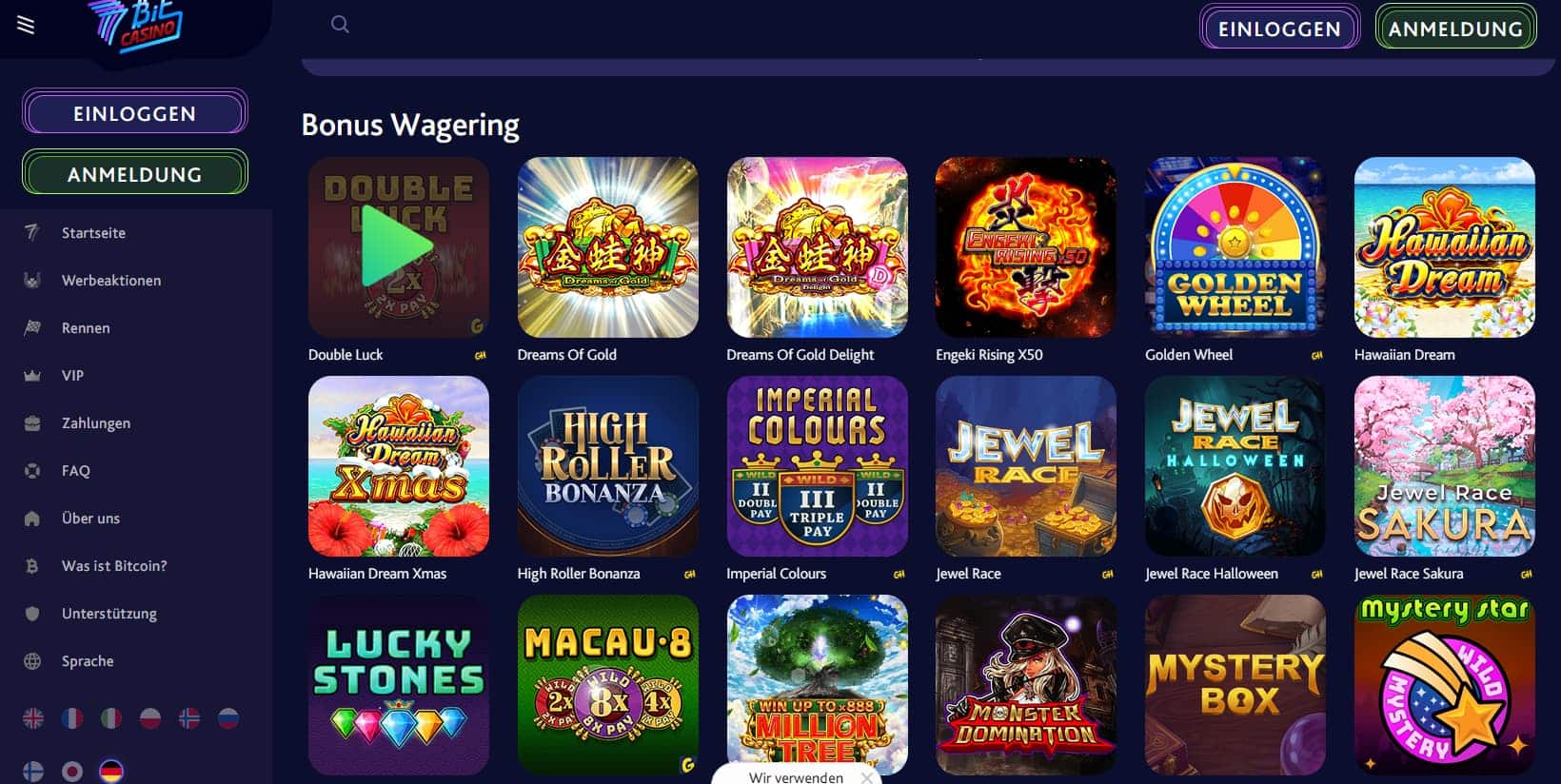This screenshot has width=1561, height=784.
Task: Select the British flag language icon
Action: [33, 718]
